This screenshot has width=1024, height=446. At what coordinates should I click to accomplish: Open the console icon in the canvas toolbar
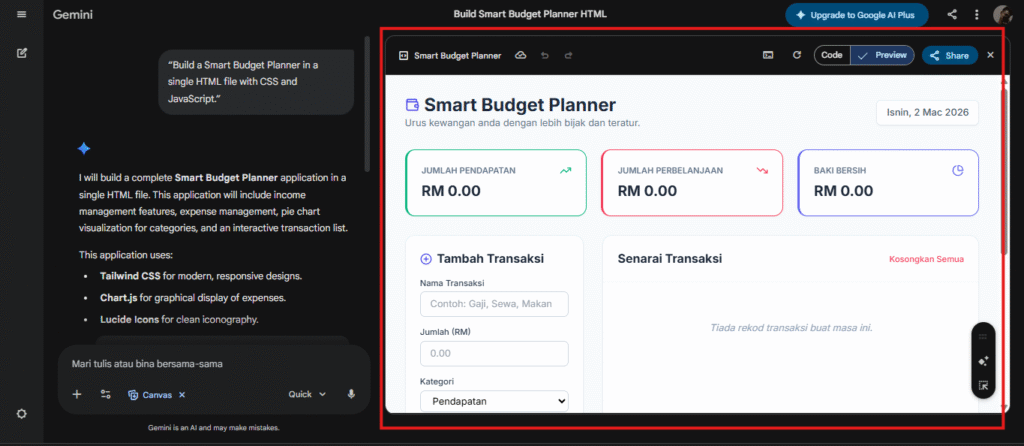768,55
